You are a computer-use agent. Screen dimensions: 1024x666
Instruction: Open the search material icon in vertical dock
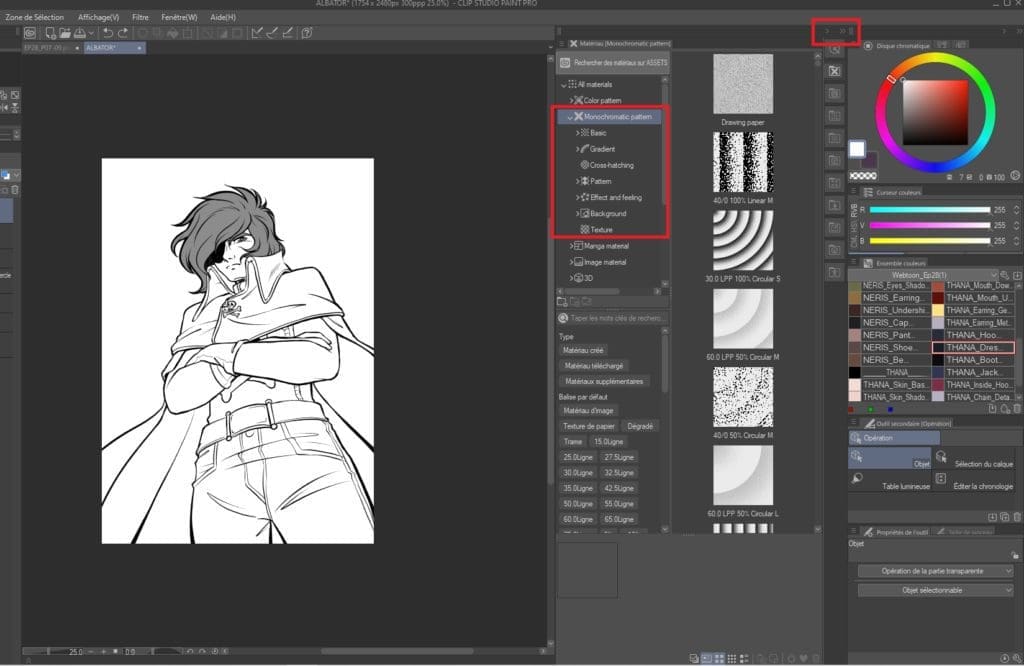(x=835, y=50)
